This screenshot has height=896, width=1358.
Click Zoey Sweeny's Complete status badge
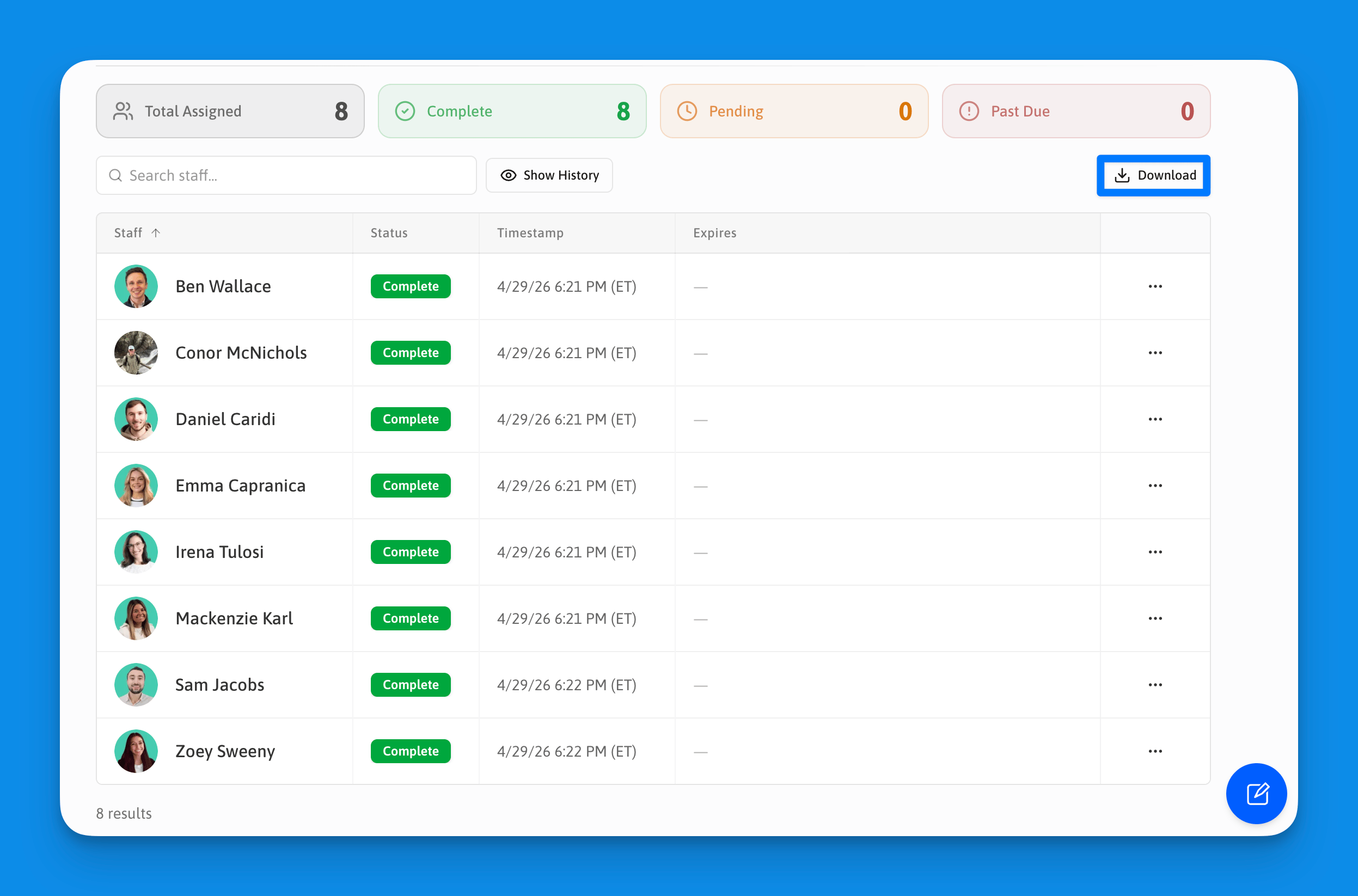coord(411,751)
